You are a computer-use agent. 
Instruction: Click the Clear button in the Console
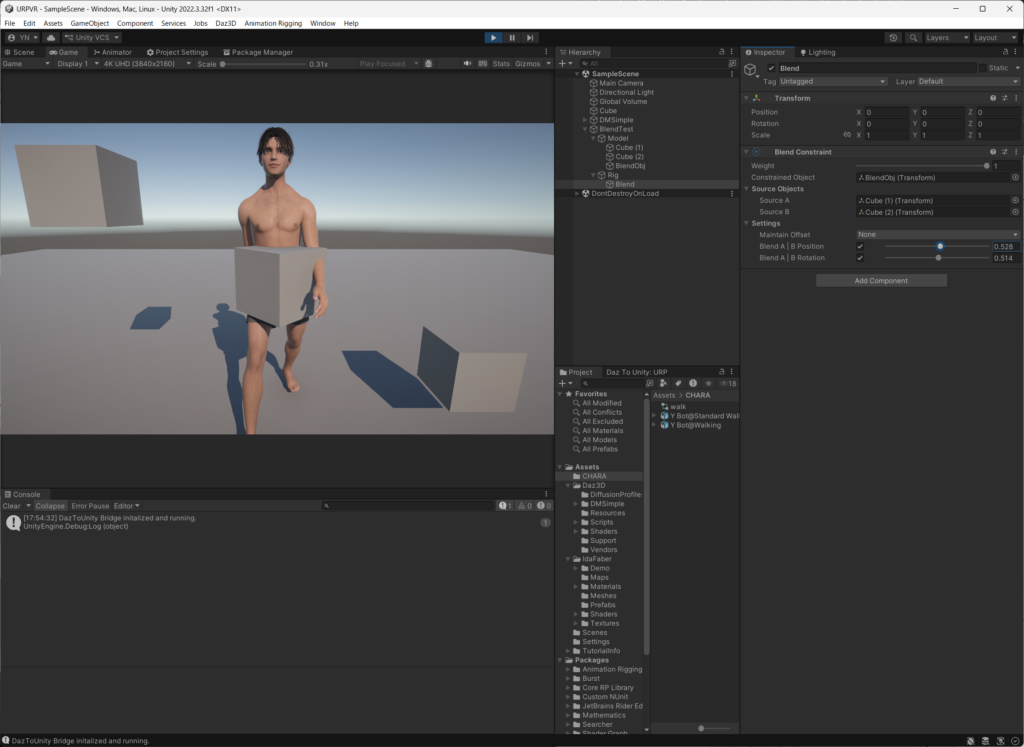point(12,506)
